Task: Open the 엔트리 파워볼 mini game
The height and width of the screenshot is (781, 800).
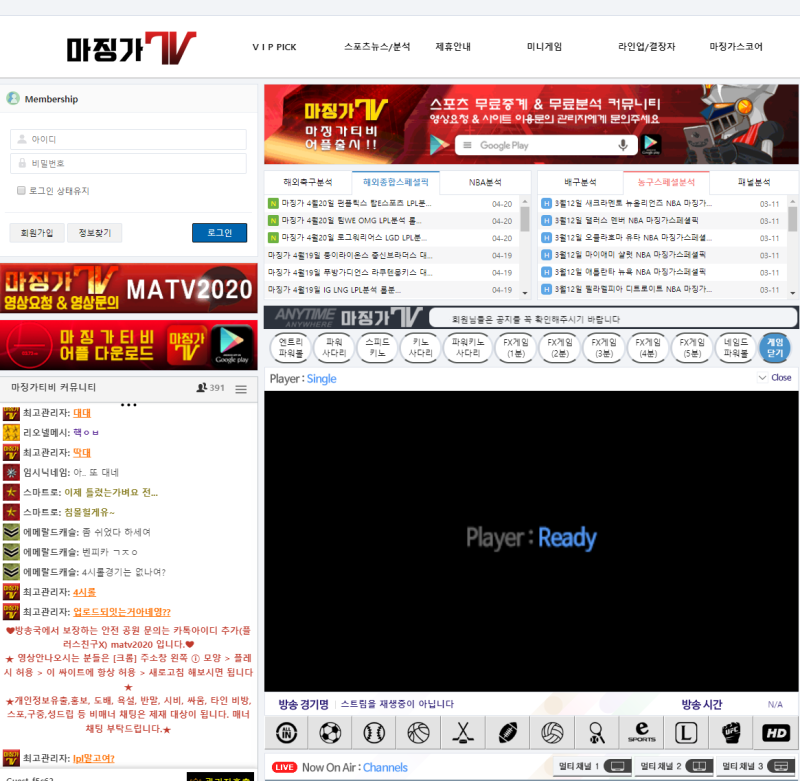Action: [291, 347]
